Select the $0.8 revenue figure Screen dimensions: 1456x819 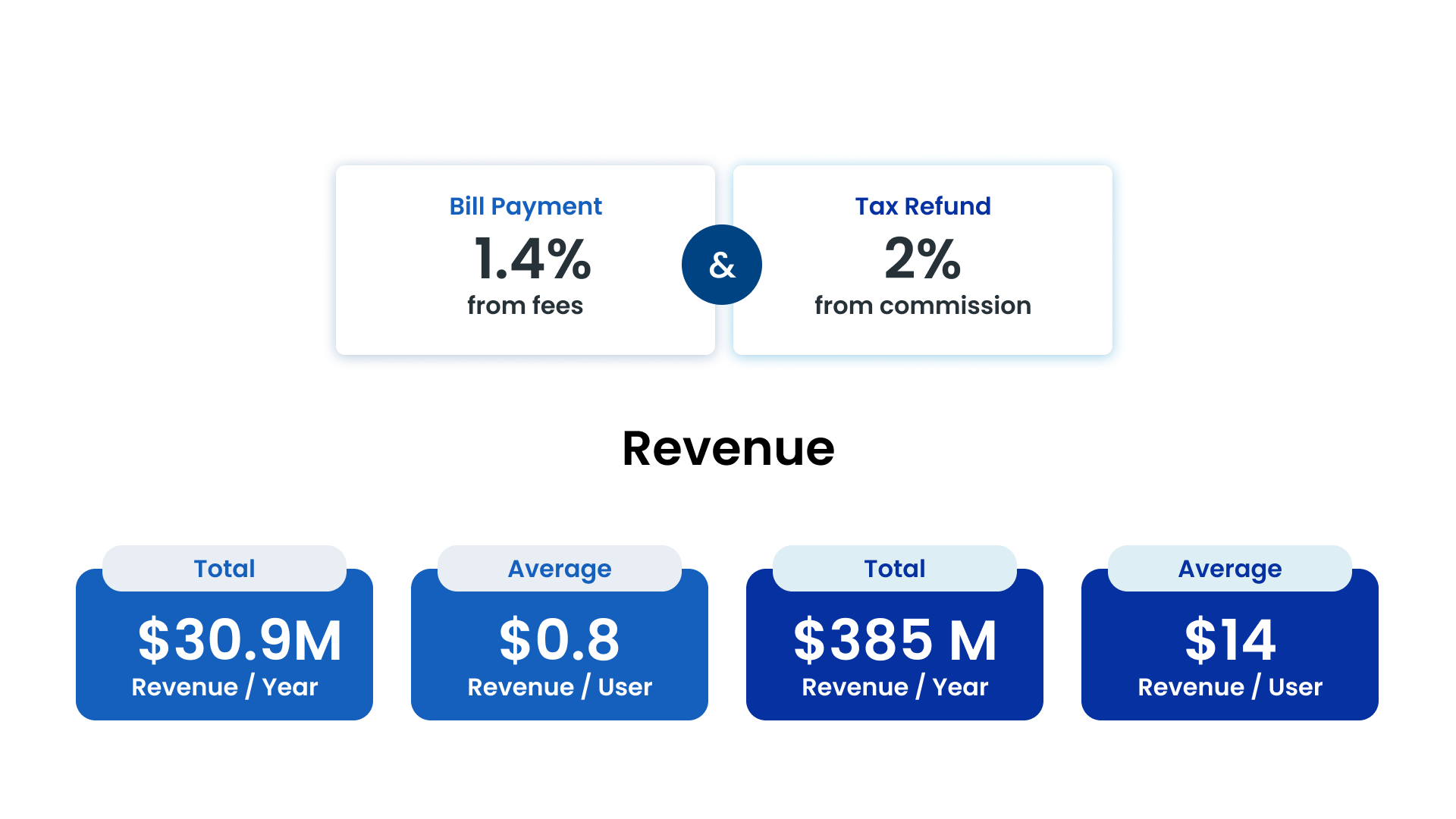(x=560, y=640)
